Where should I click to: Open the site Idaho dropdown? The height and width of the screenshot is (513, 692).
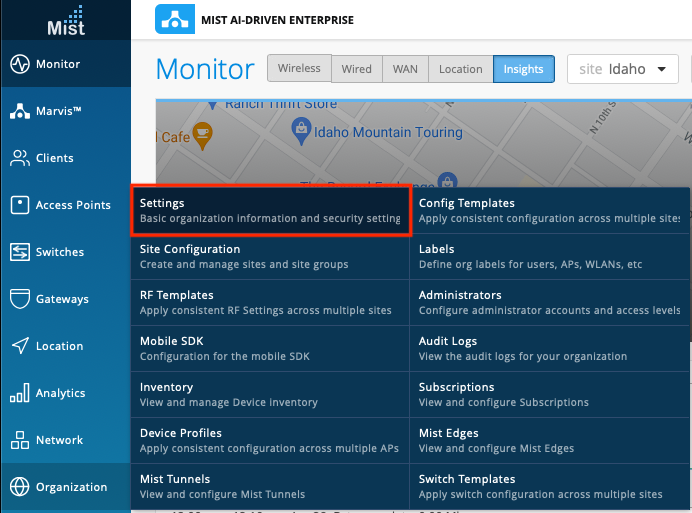point(624,69)
